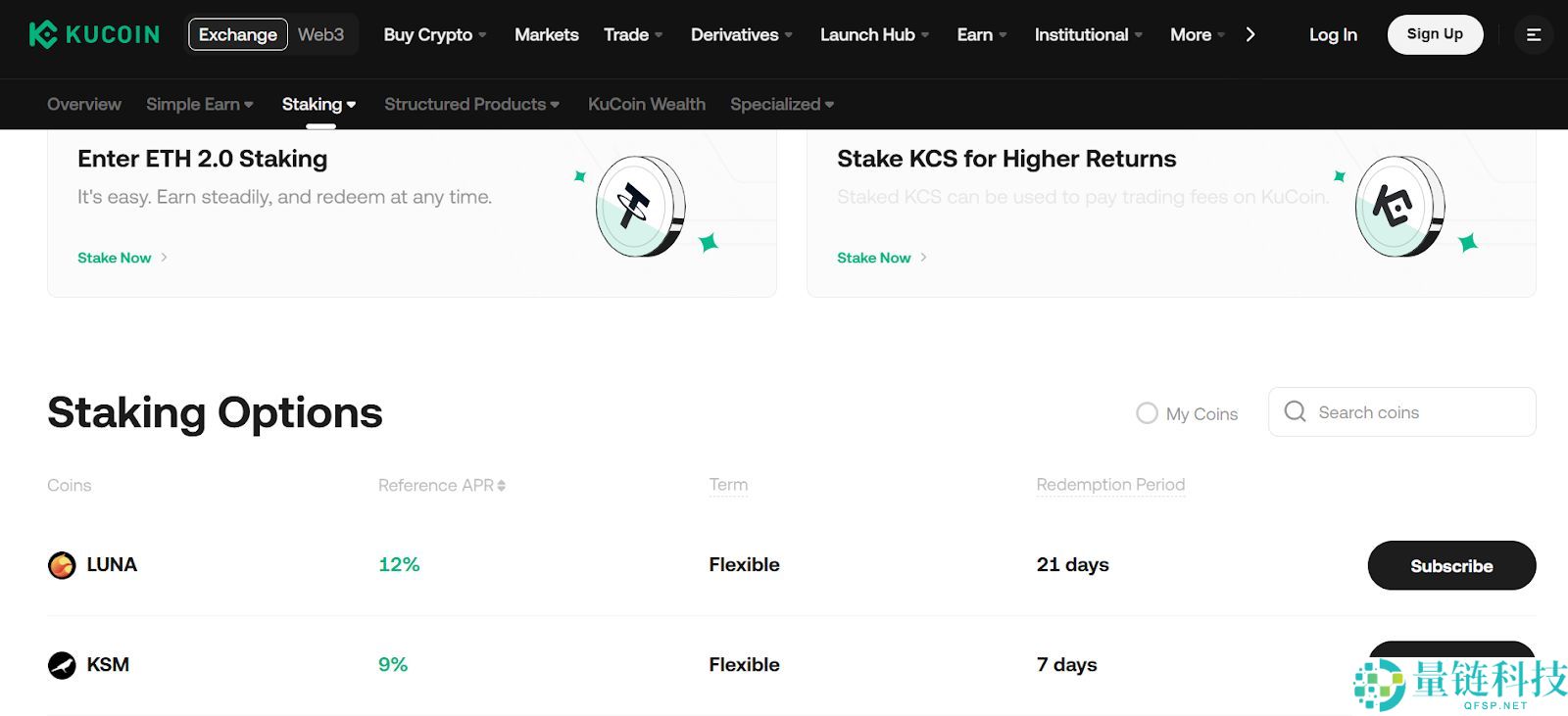Image resolution: width=1568 pixels, height=716 pixels.
Task: Sort by Reference APR arrows
Action: coord(501,486)
